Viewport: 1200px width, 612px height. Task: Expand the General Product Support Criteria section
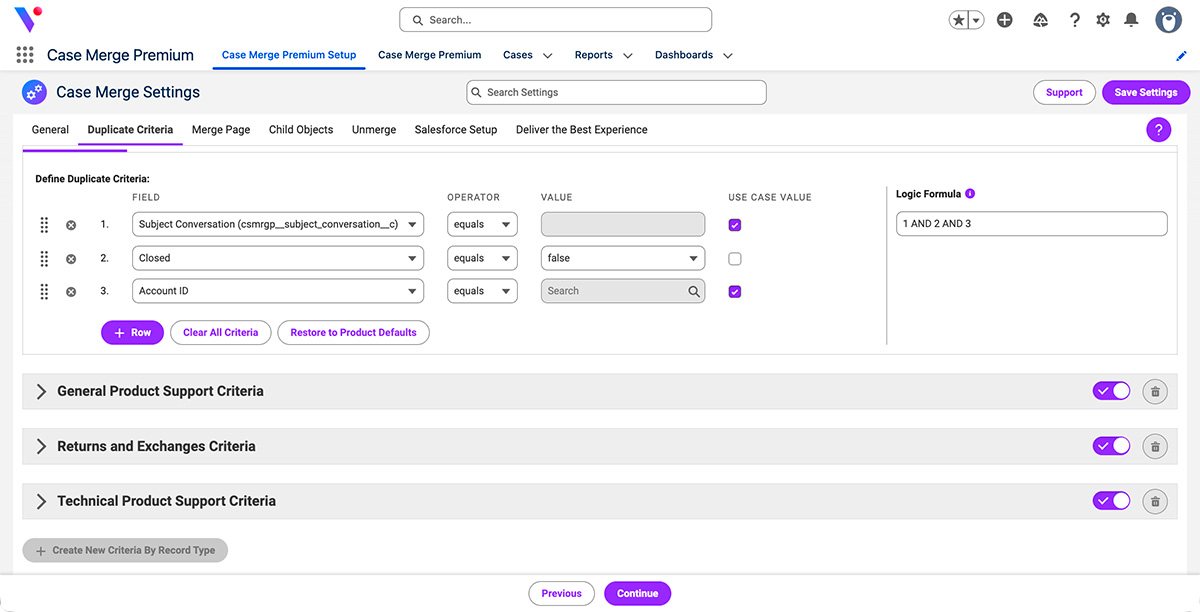[x=40, y=390]
